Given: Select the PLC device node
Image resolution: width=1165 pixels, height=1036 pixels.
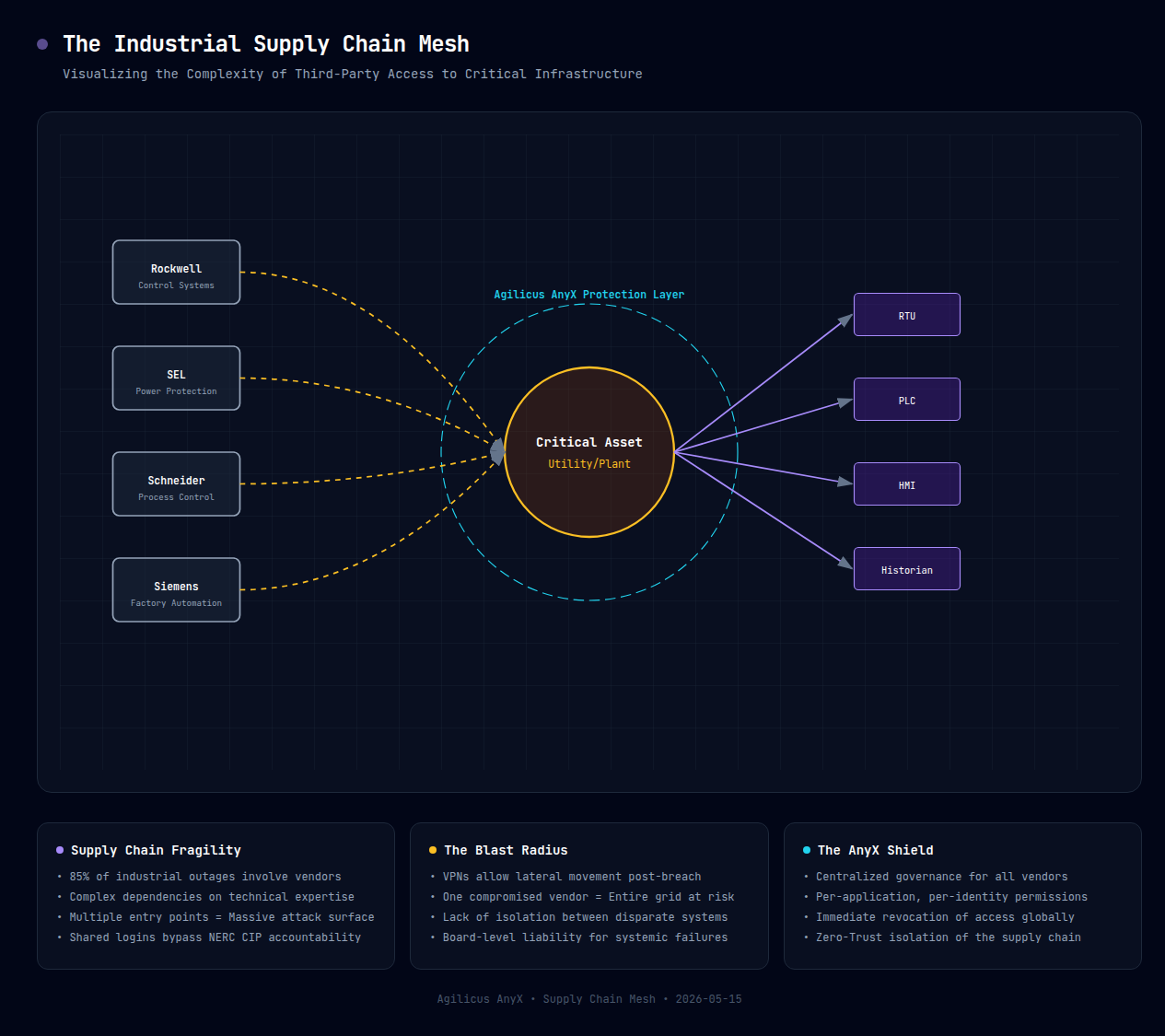Looking at the screenshot, I should tap(907, 400).
